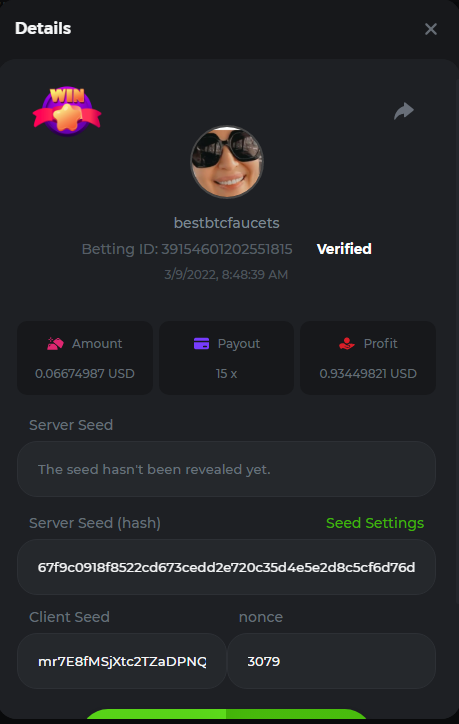Click the share arrow icon
The image size is (459, 724).
[404, 111]
